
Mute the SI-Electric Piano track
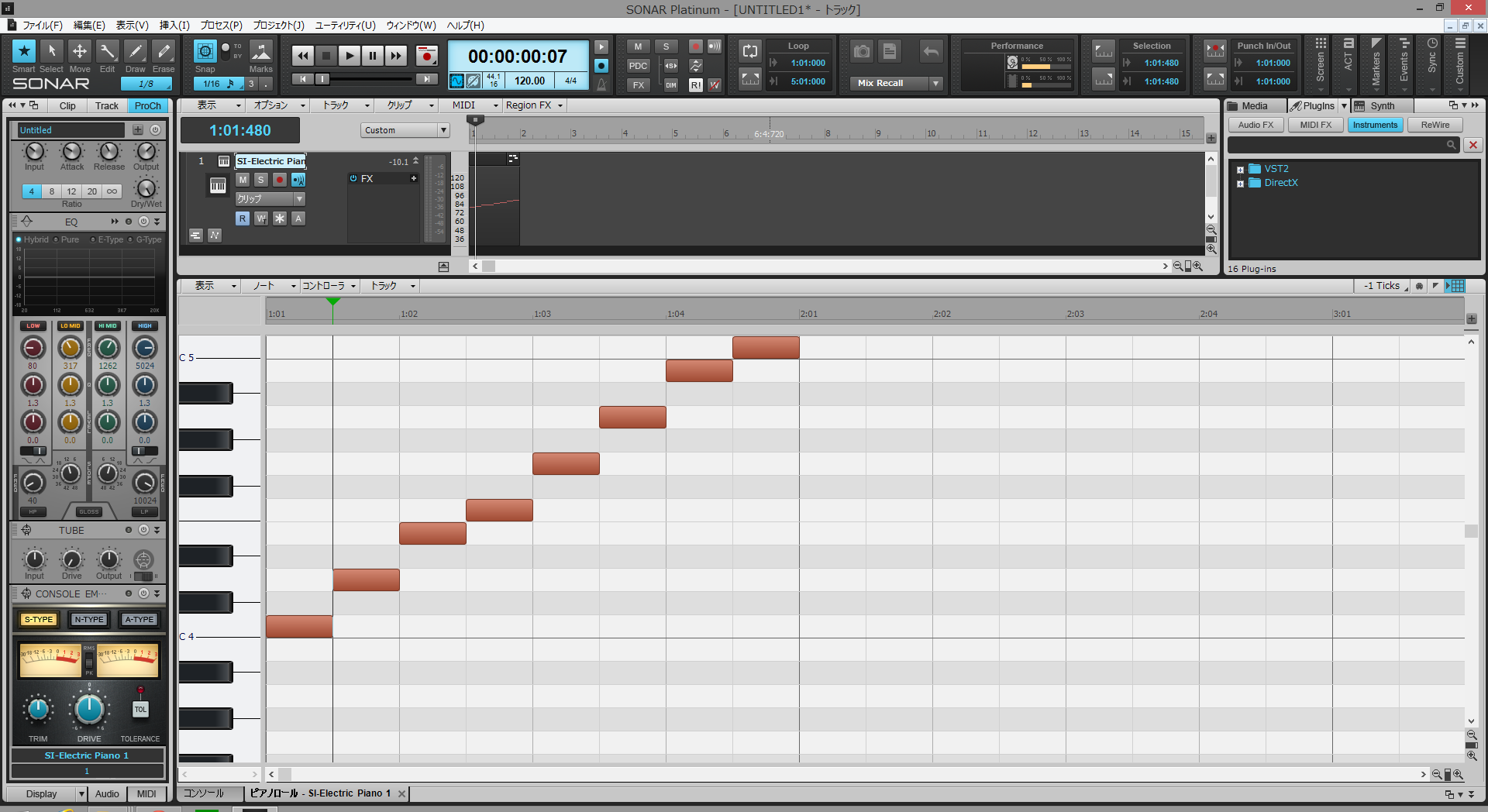(x=243, y=180)
